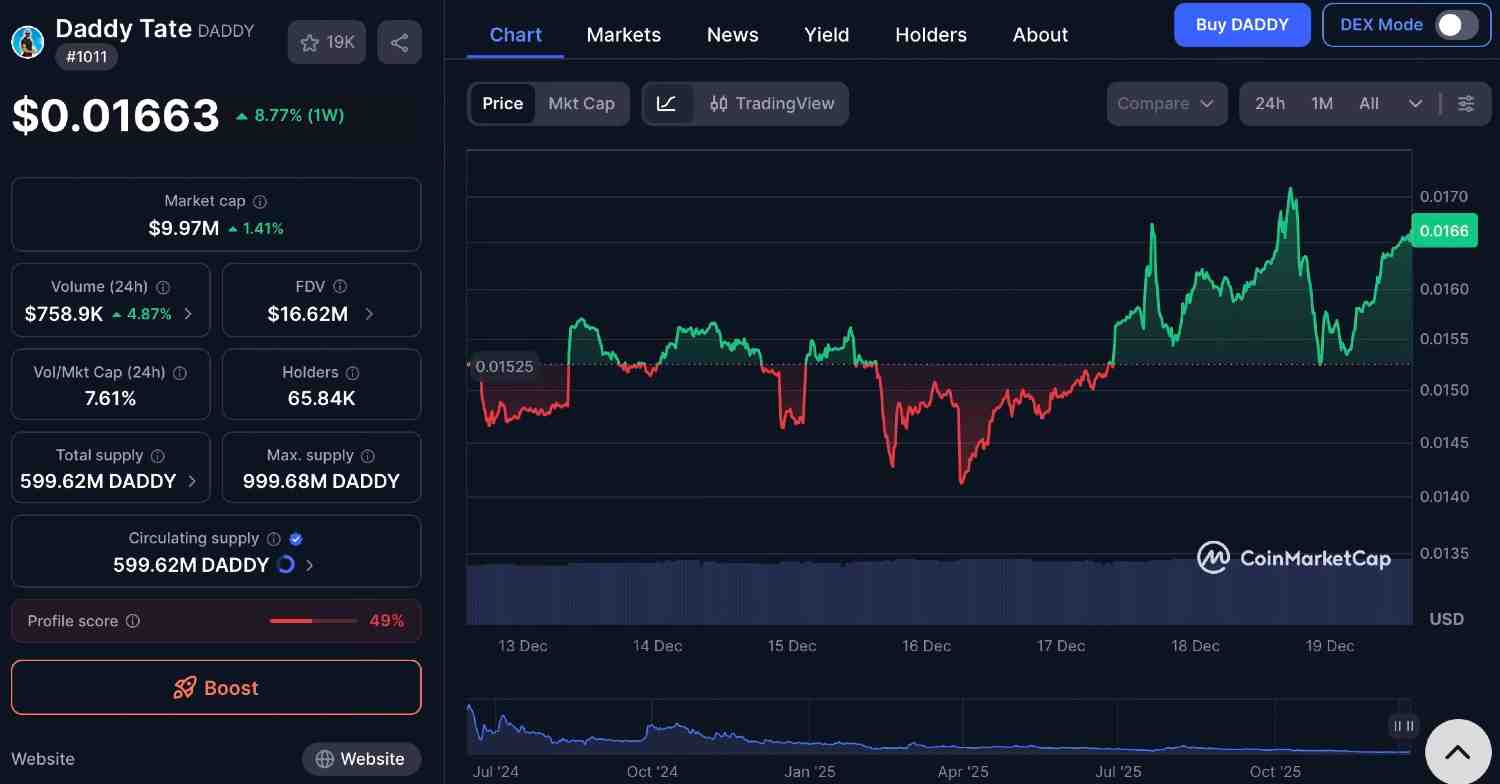Viewport: 1500px width, 784px height.
Task: Expand Circulating supply details arrow
Action: point(310,565)
